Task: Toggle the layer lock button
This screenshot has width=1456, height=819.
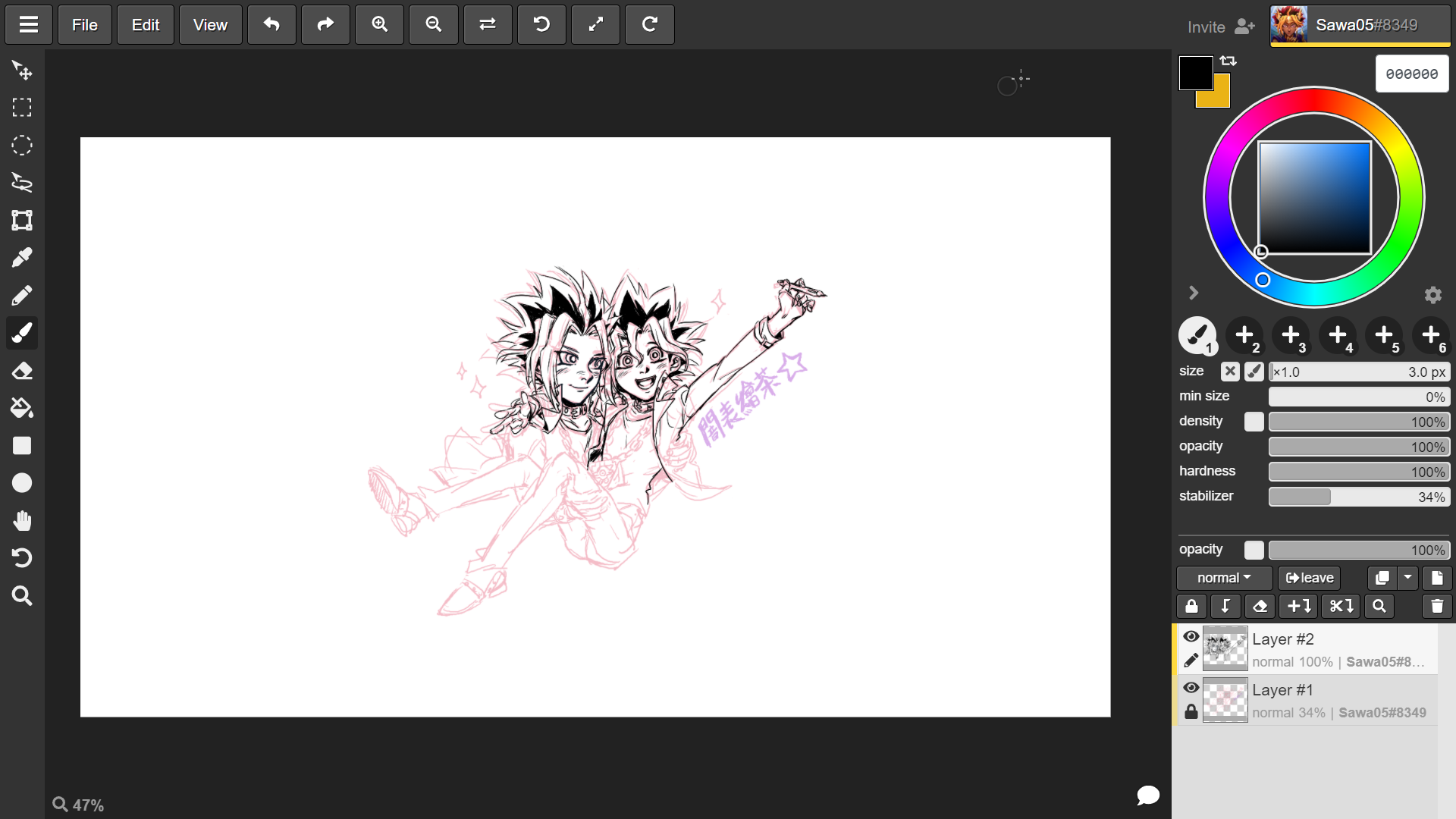Action: point(1191,606)
